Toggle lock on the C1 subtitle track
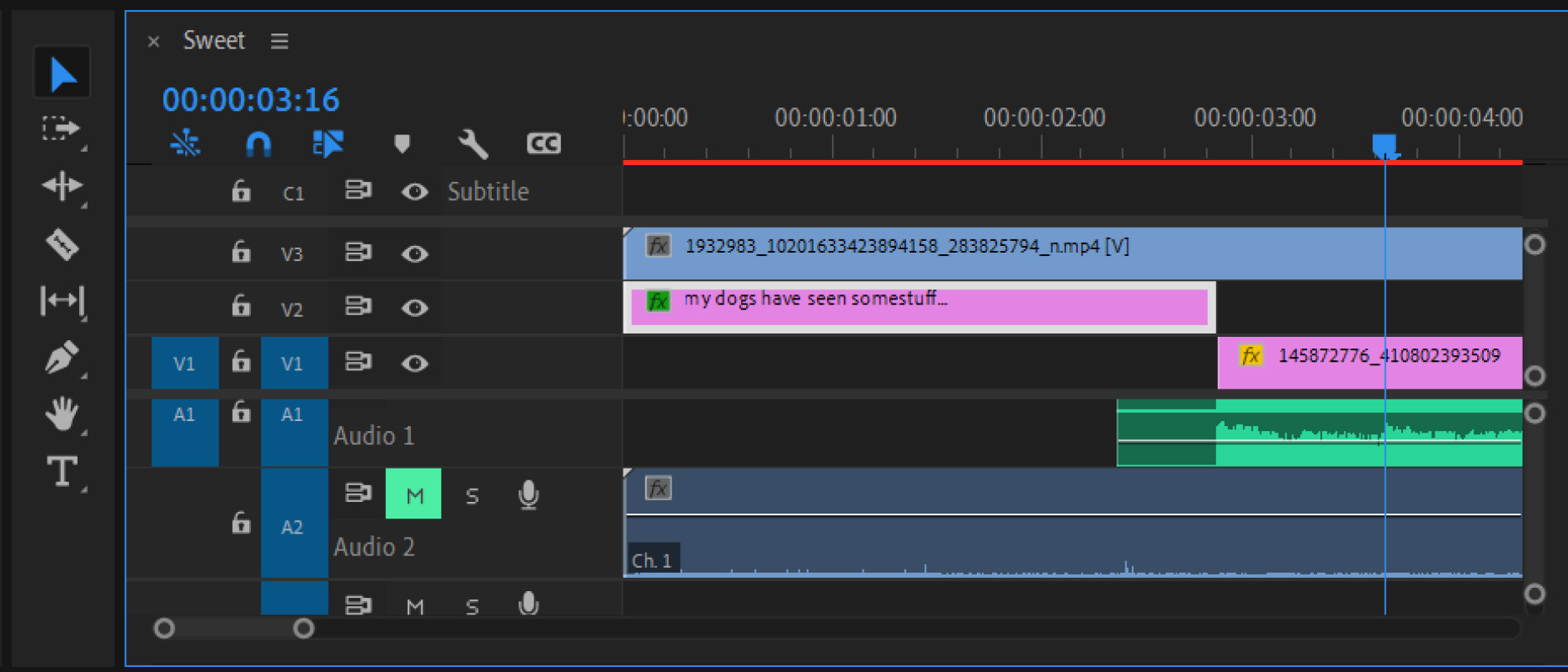Screen dimensions: 1568x672 [241, 191]
